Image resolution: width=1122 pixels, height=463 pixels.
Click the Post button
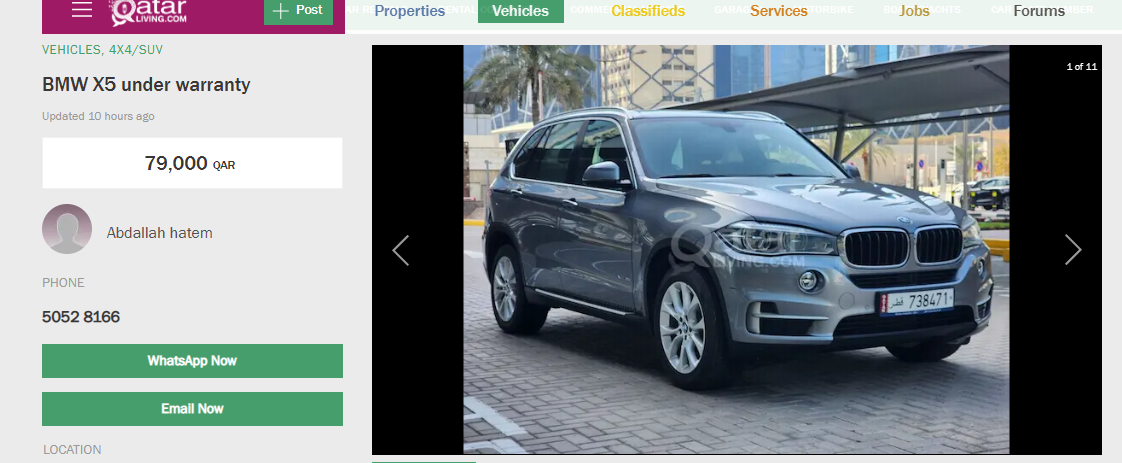298,11
